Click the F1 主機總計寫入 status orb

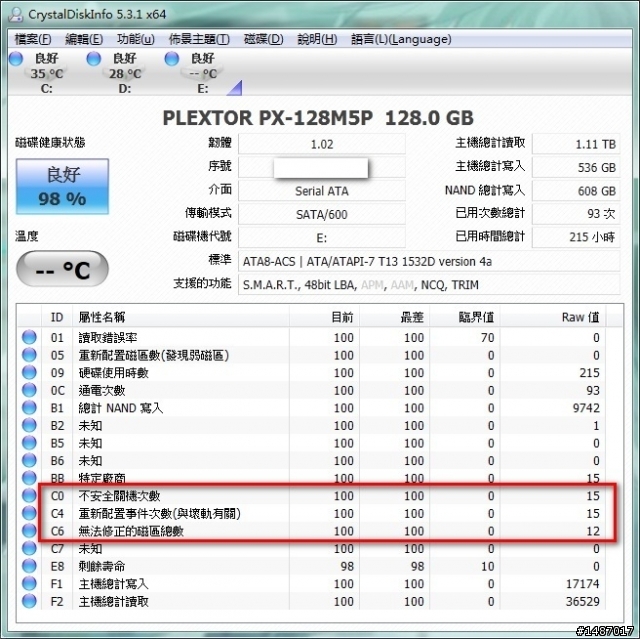(29, 584)
